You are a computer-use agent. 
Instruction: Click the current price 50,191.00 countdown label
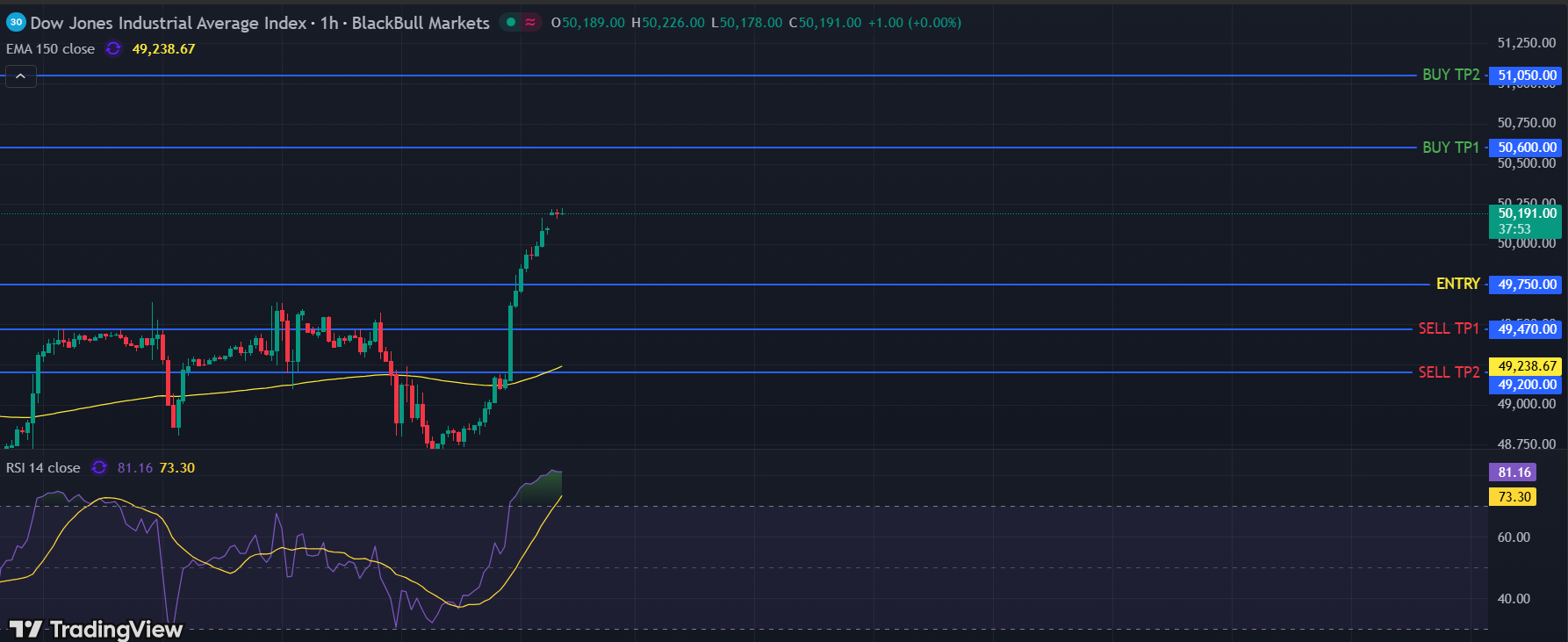[1527, 221]
